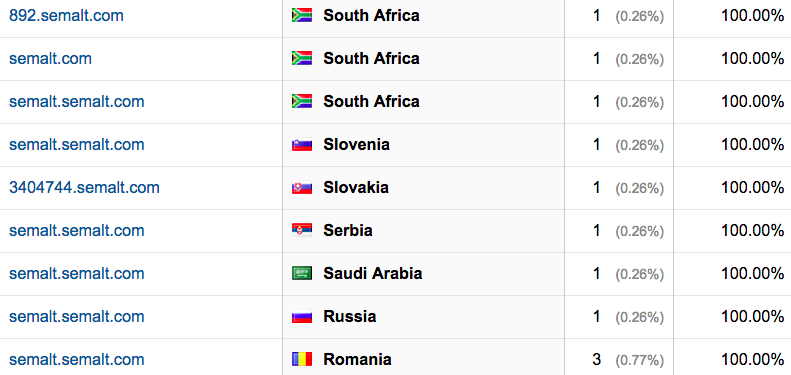The height and width of the screenshot is (375, 791).
Task: Follow semalt.semalt.com link in Saudi Arabia row
Action: click(x=77, y=274)
